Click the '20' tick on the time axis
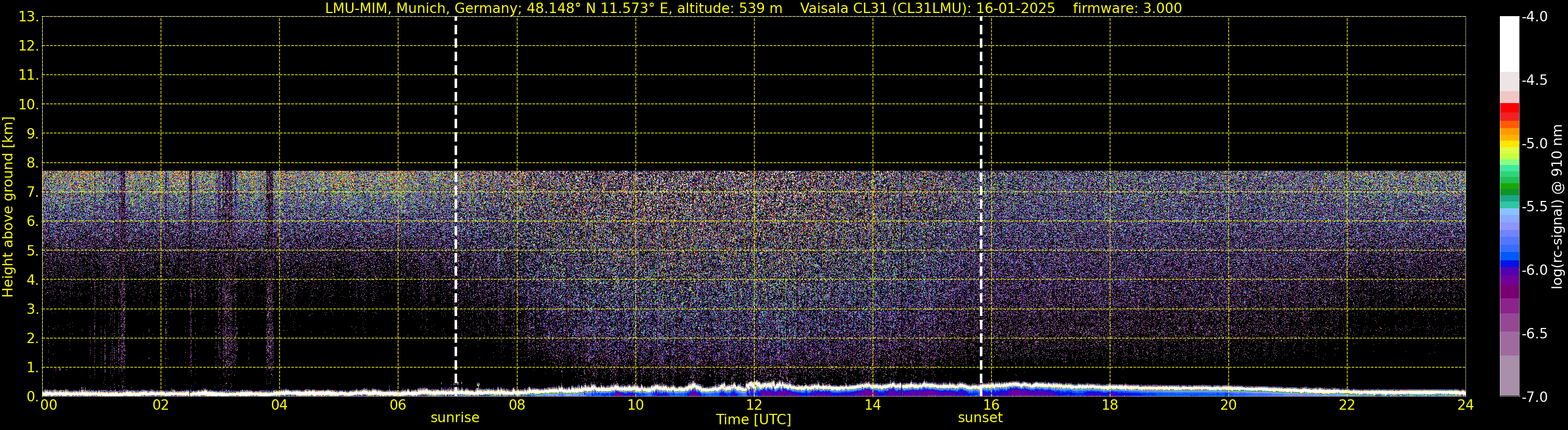 (1228, 405)
